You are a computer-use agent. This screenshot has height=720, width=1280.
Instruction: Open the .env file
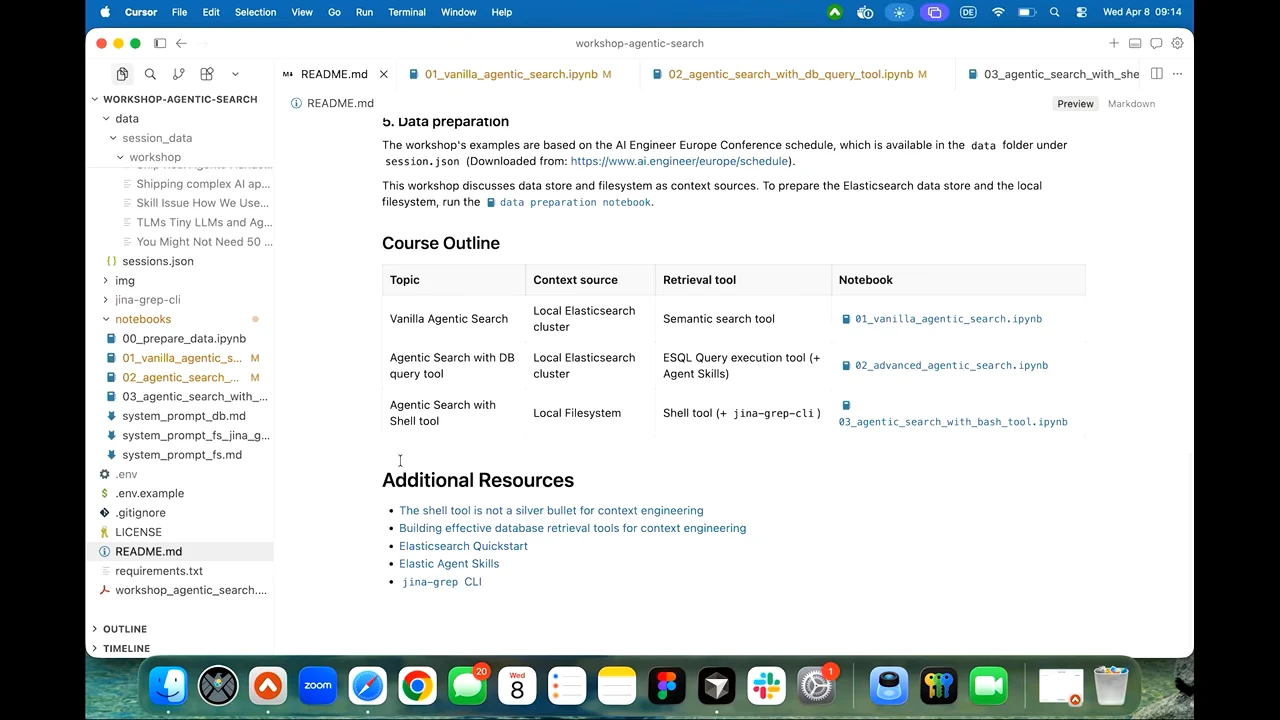pyautogui.click(x=126, y=474)
